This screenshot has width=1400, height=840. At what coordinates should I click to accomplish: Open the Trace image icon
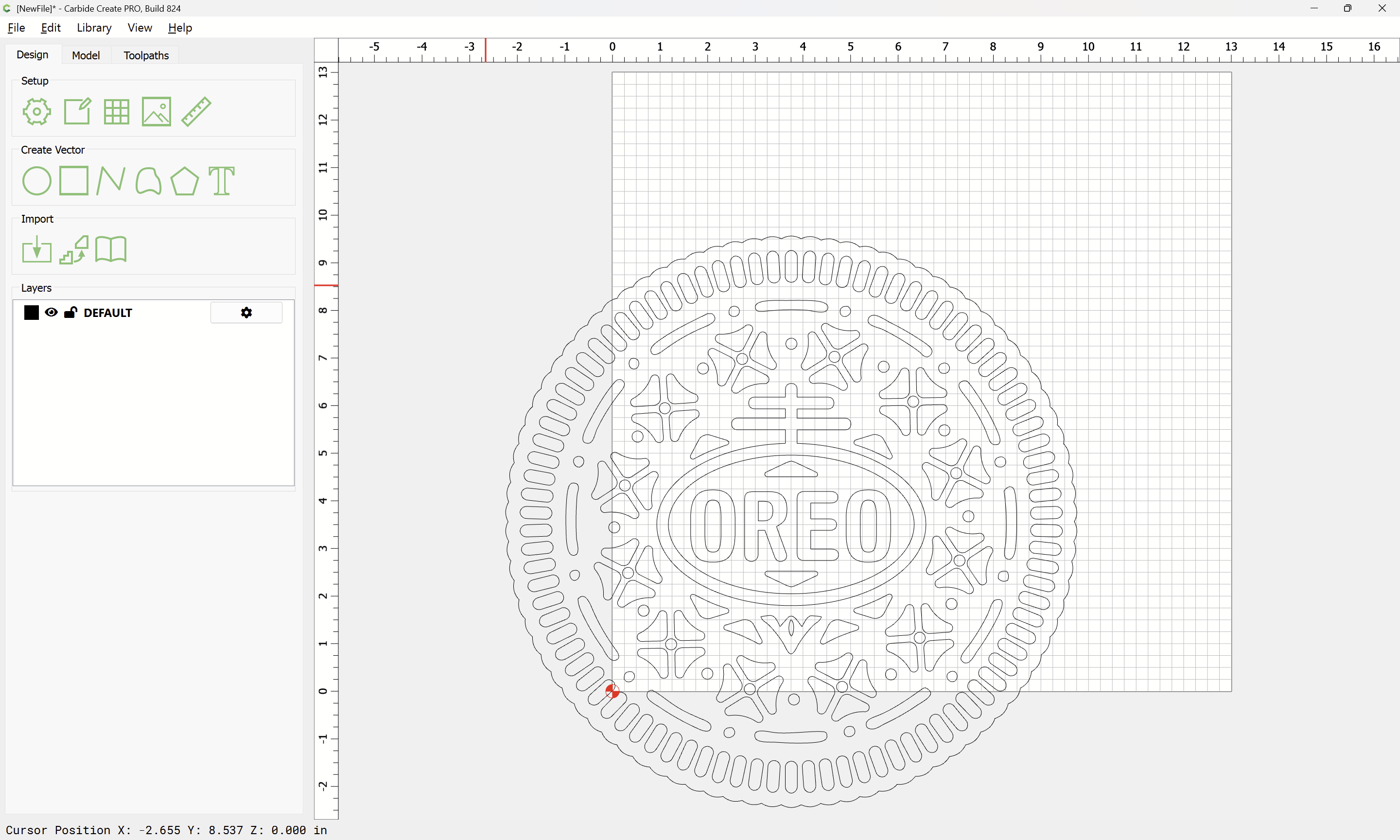pyautogui.click(x=74, y=250)
